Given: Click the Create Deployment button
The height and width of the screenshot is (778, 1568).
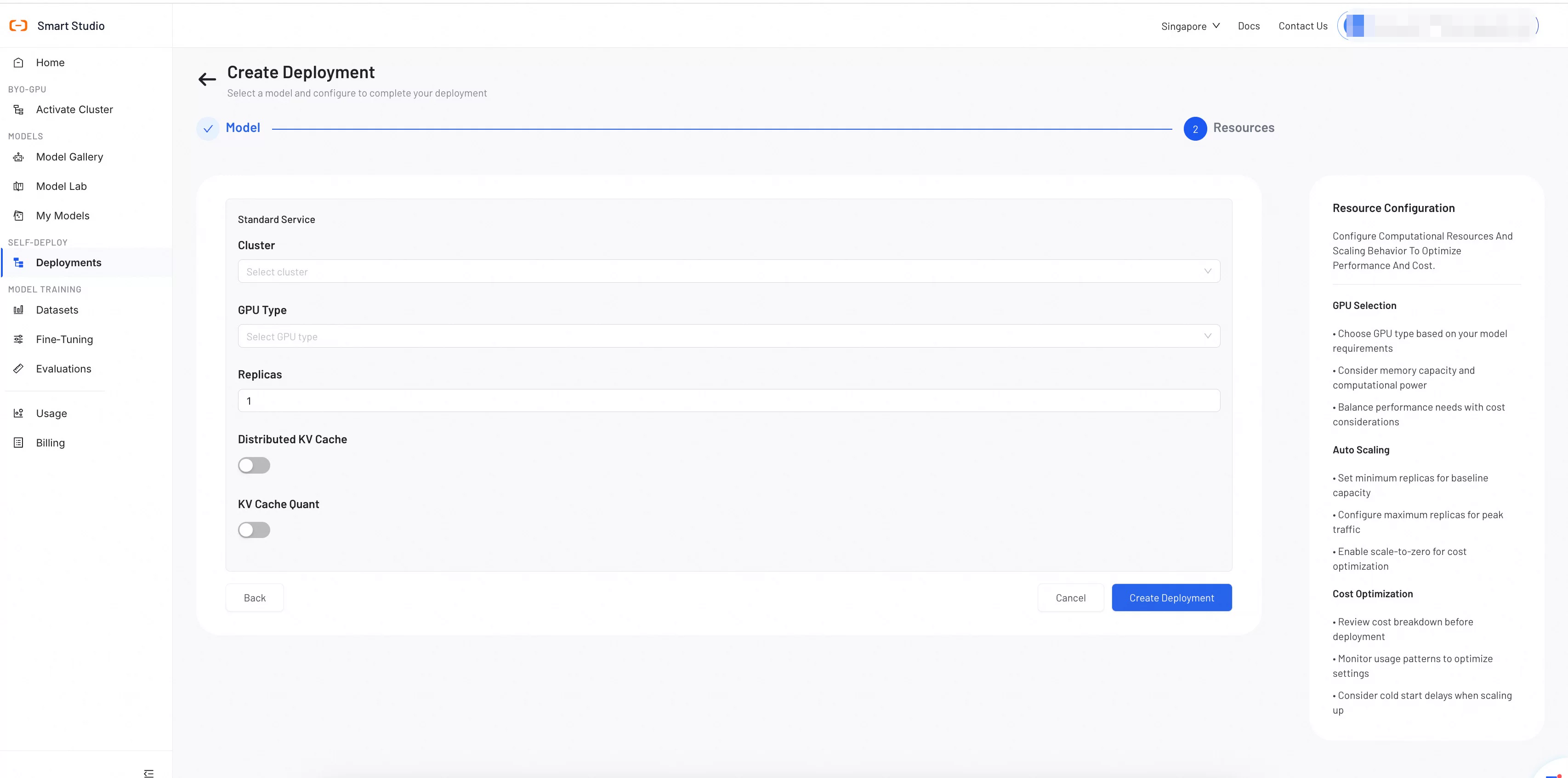Looking at the screenshot, I should [x=1171, y=598].
